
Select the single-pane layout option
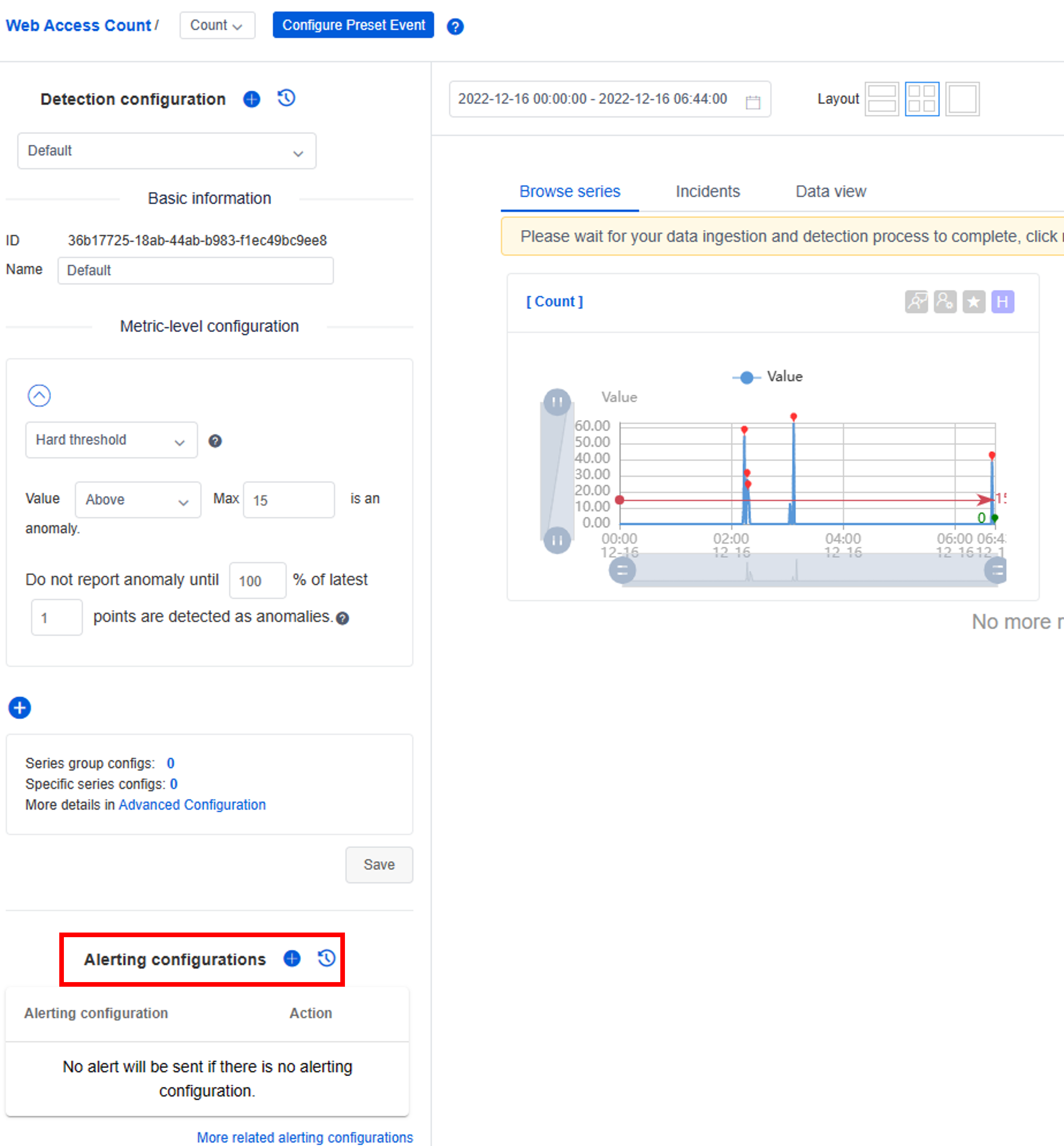(962, 99)
